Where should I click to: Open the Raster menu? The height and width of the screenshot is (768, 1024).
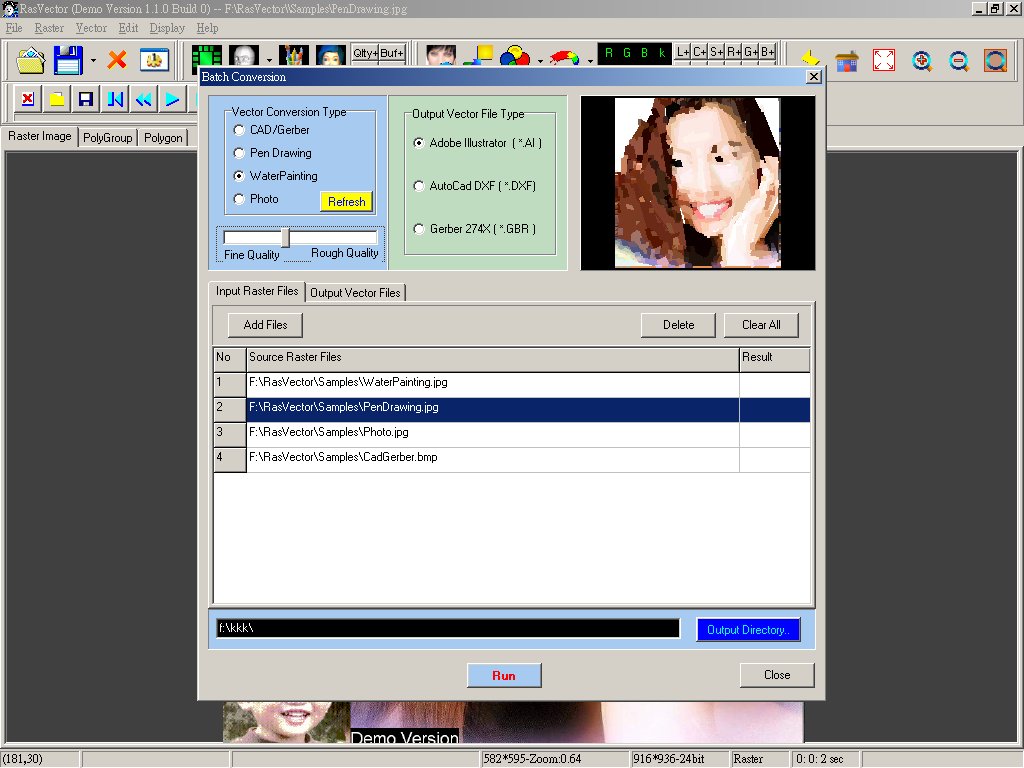[49, 28]
